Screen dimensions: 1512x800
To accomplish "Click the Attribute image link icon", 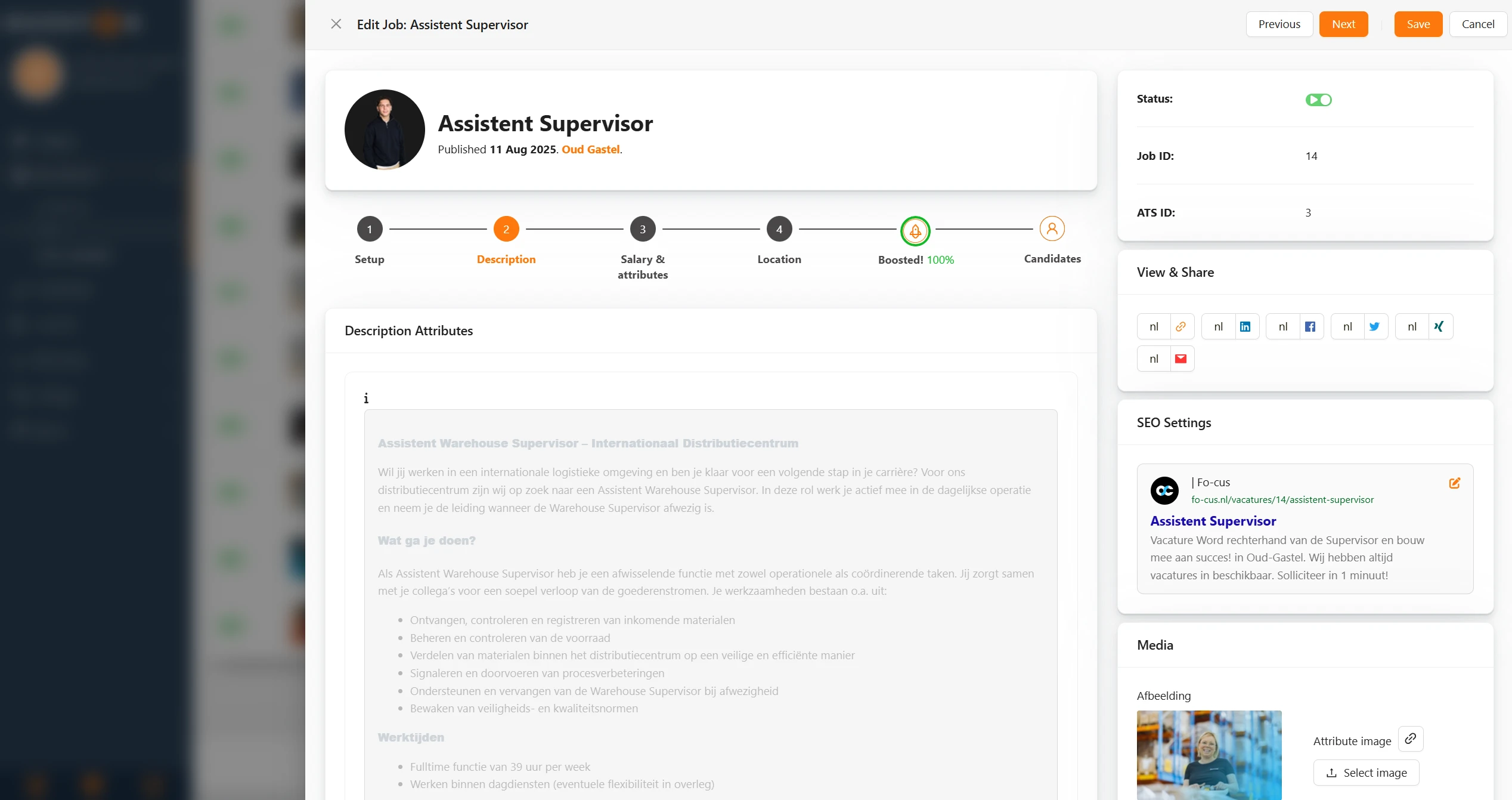I will coord(1410,739).
